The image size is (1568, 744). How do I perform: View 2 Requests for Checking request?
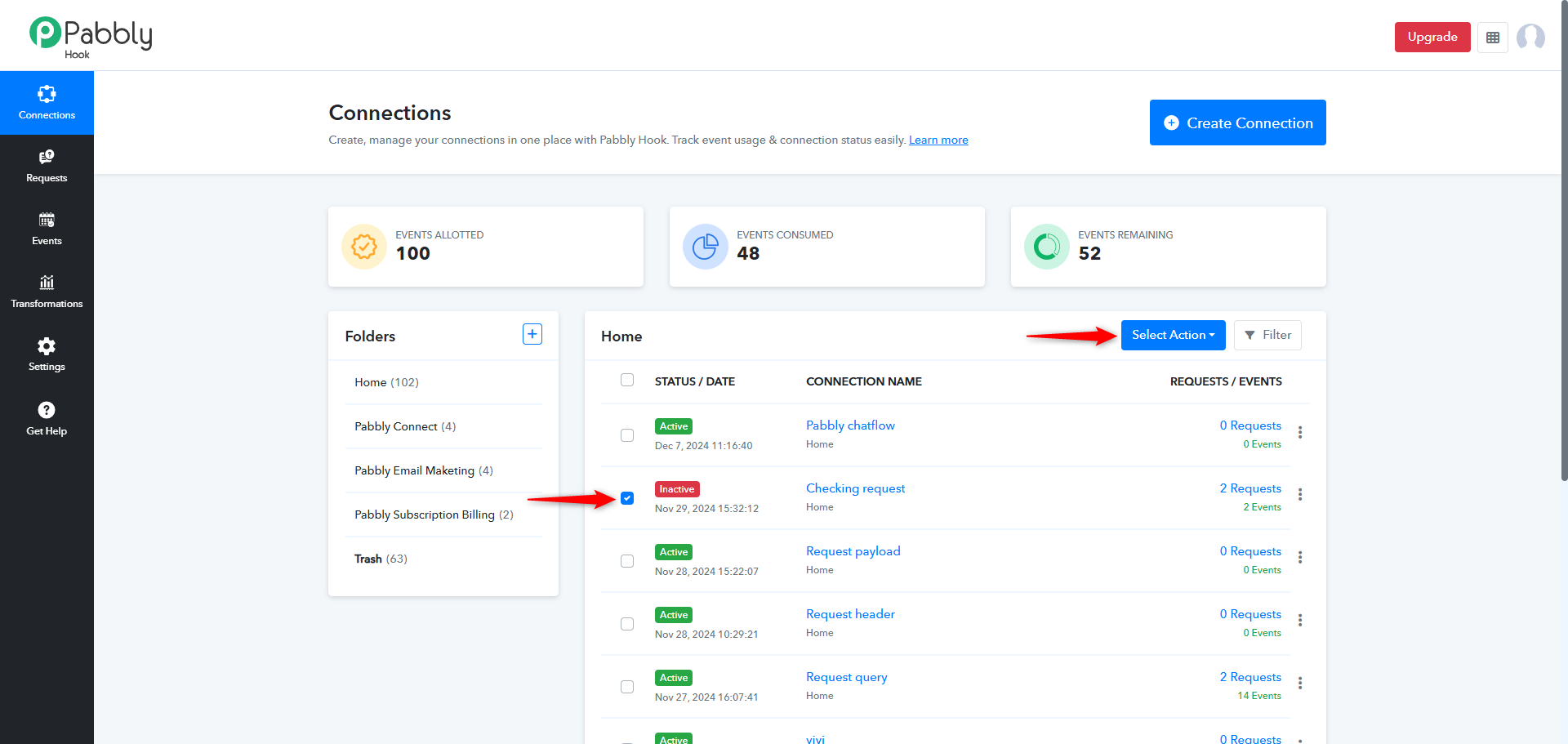tap(1250, 488)
